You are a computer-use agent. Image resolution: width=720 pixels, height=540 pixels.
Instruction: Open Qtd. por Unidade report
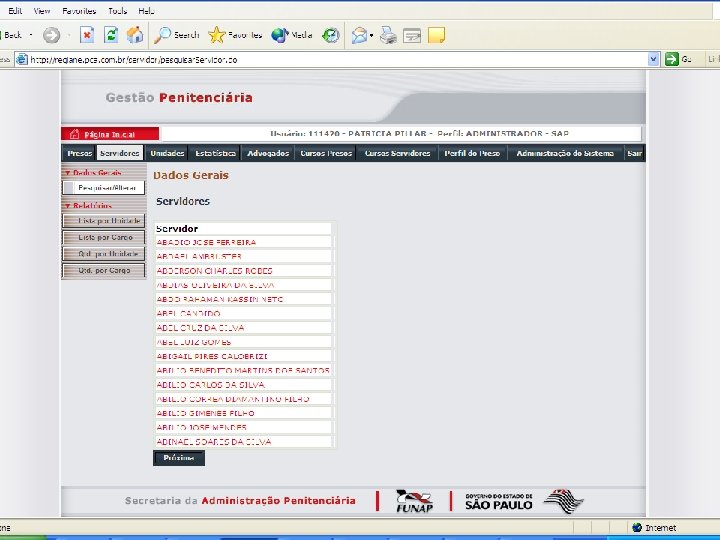[x=104, y=254]
